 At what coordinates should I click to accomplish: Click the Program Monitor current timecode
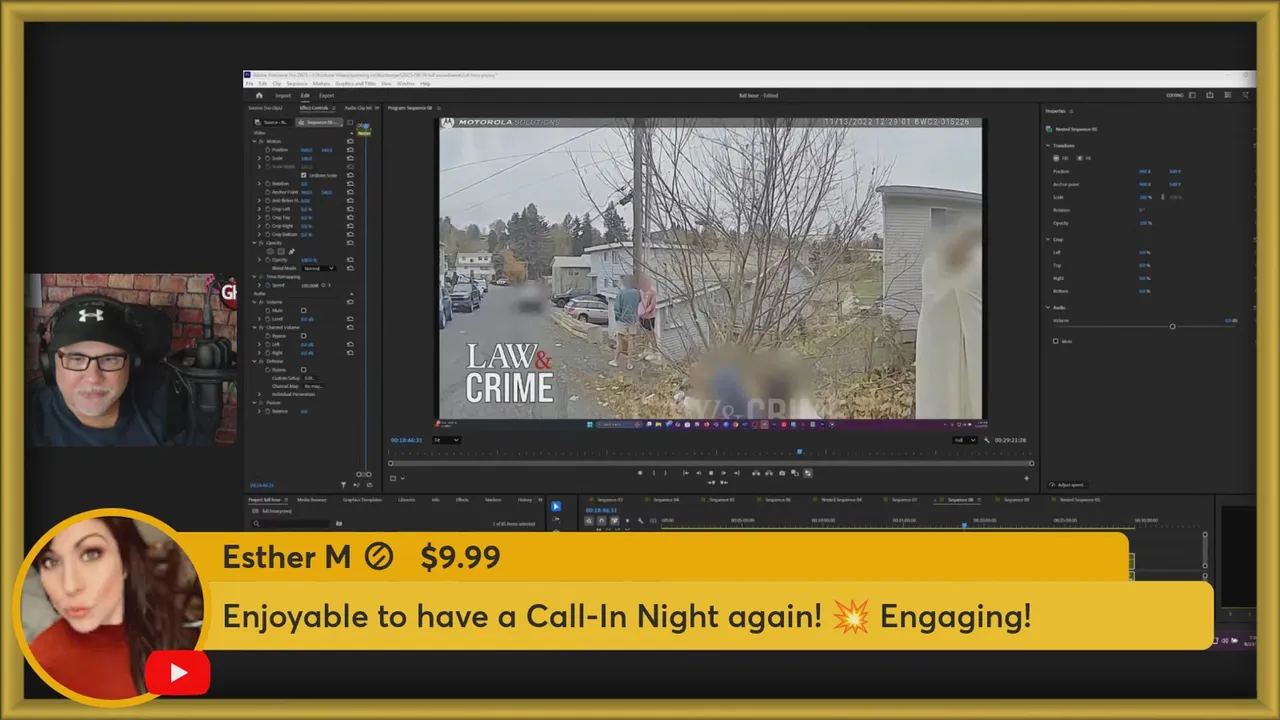click(407, 440)
